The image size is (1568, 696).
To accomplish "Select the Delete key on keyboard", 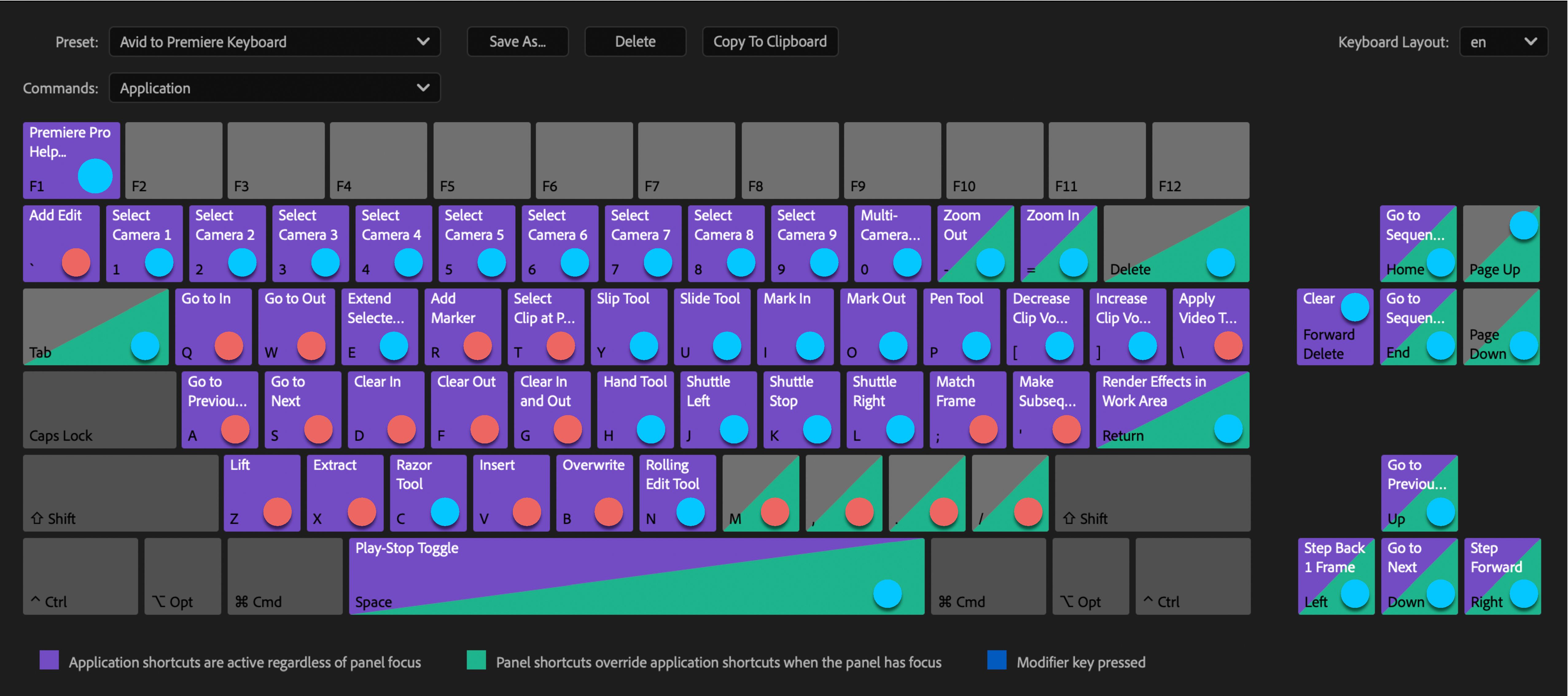I will [x=1176, y=244].
